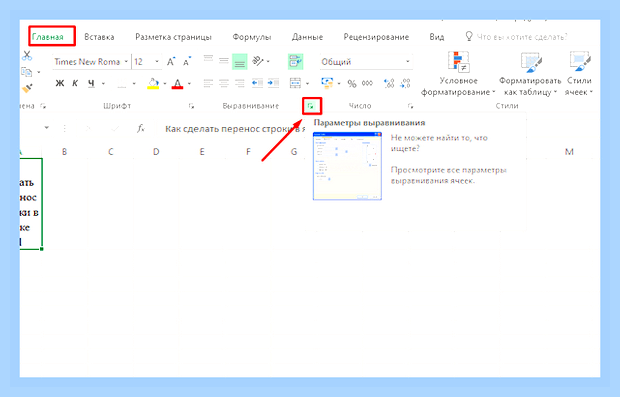Apply red font color A
Screen dimensions: 620x397
pyautogui.click(x=178, y=83)
